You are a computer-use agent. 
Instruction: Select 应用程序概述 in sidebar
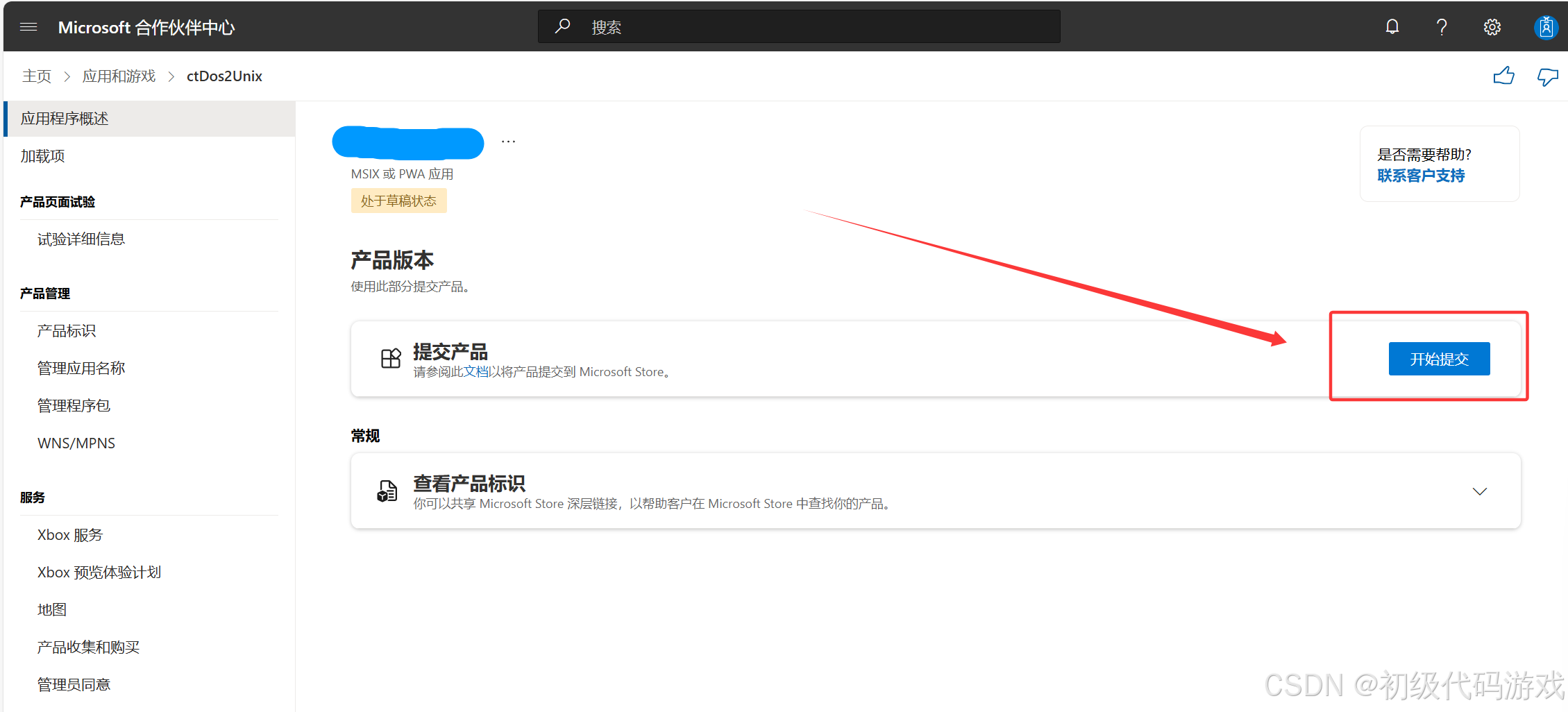(x=149, y=119)
